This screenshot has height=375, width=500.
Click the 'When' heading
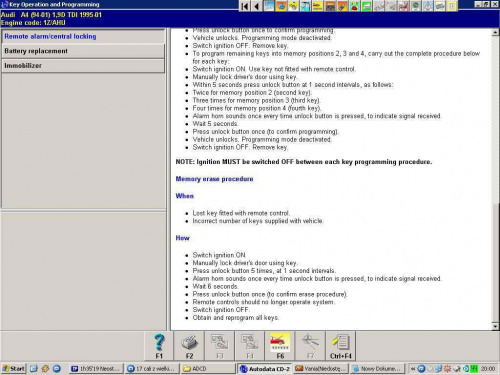tap(184, 196)
